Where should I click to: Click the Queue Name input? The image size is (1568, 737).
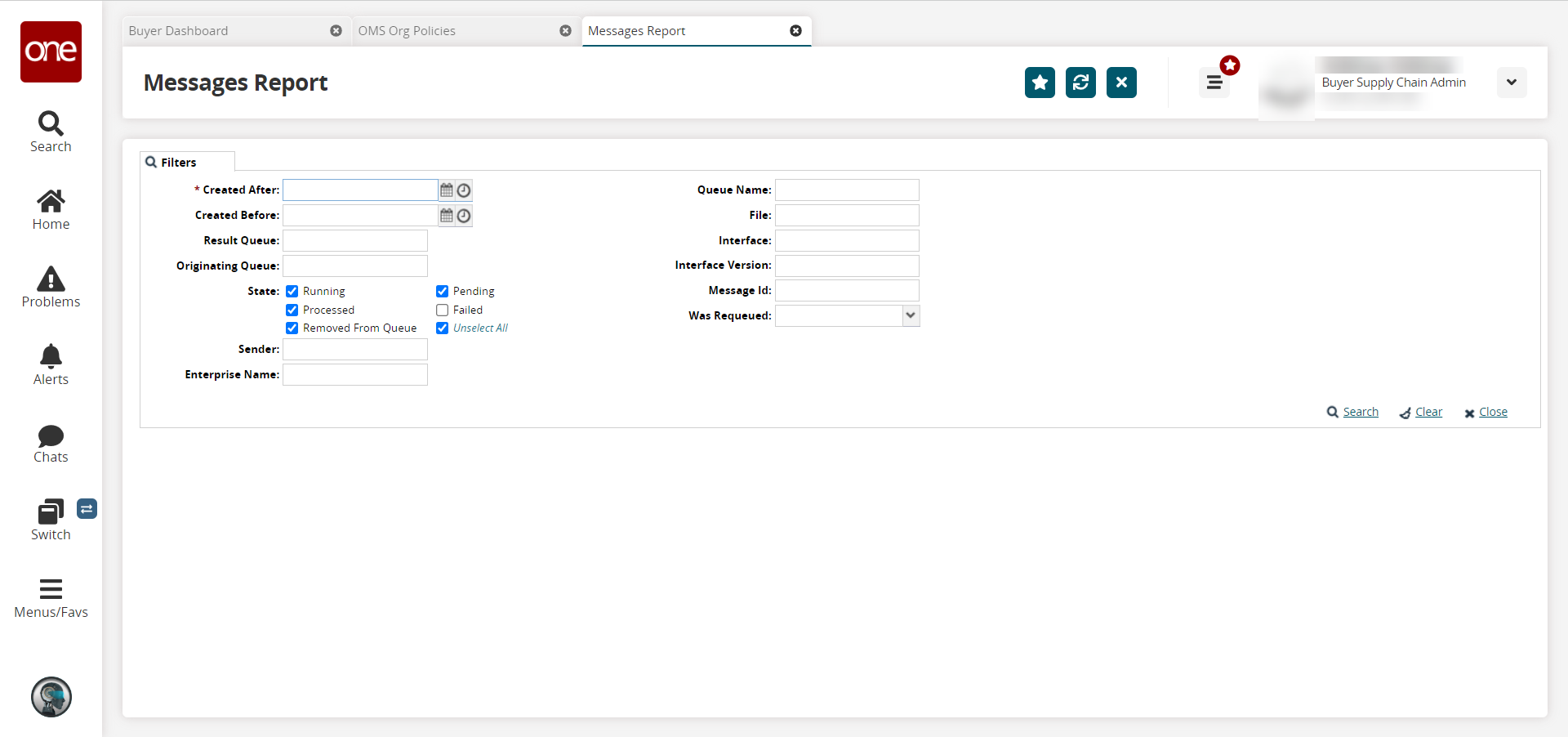click(847, 190)
